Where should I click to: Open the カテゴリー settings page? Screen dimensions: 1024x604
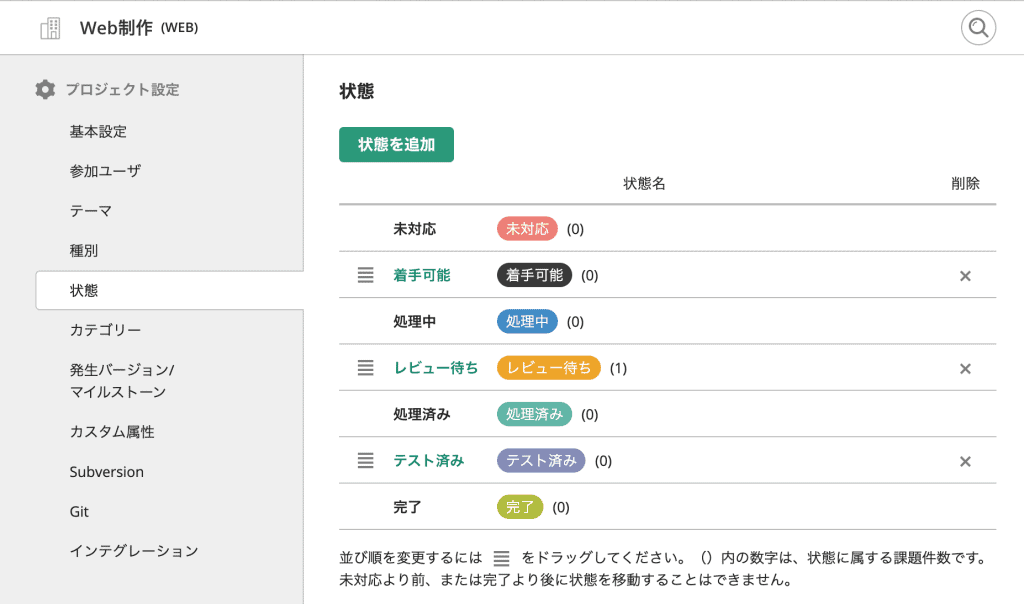click(x=105, y=330)
